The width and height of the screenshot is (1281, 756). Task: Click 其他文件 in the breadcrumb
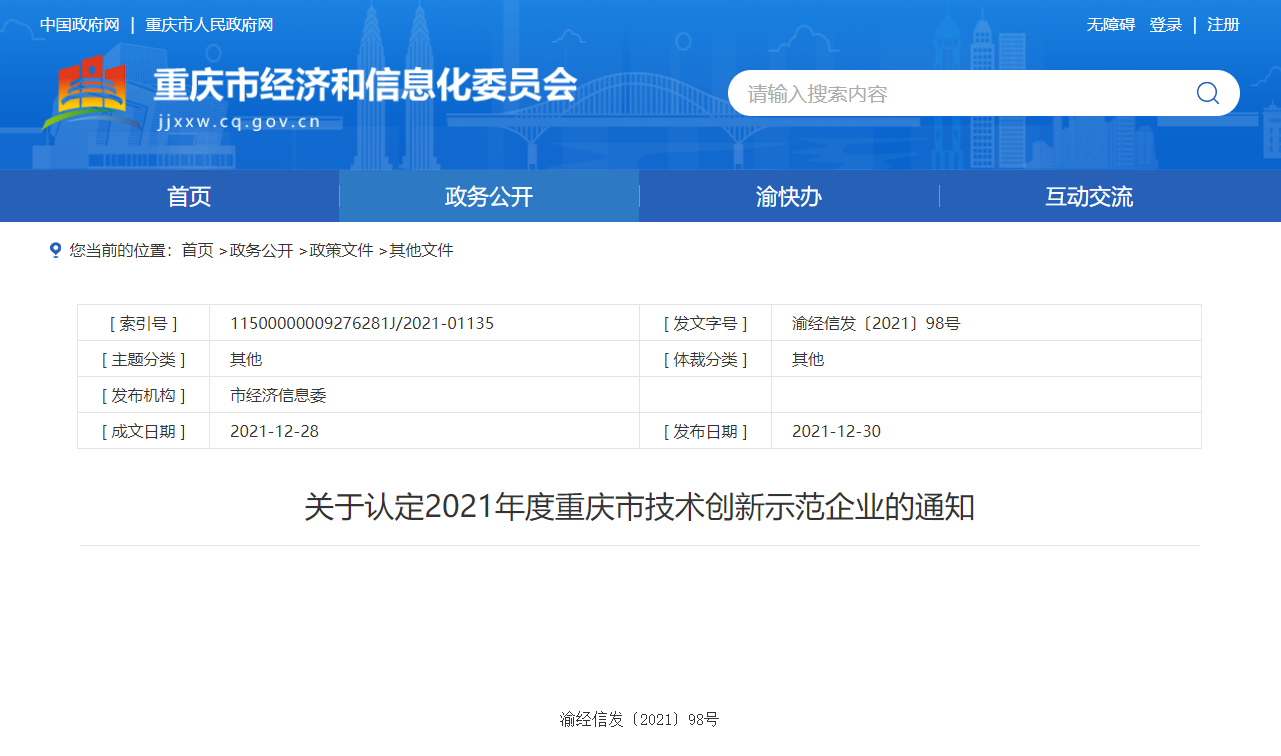pyautogui.click(x=421, y=250)
